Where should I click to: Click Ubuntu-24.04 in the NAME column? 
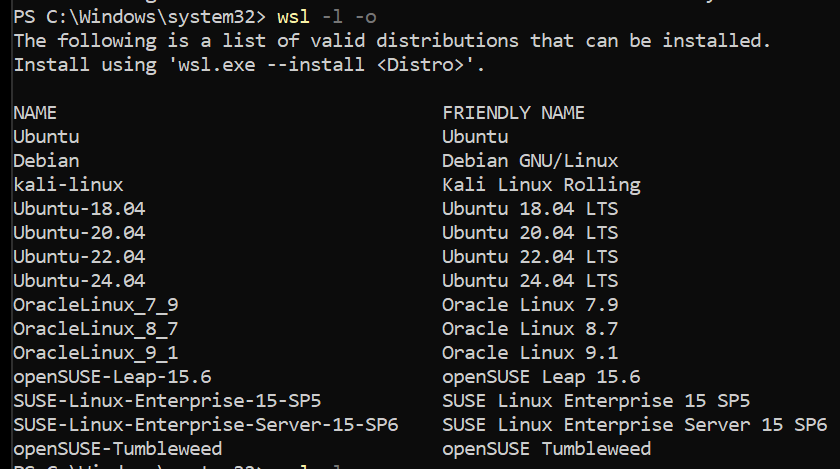[x=79, y=281]
